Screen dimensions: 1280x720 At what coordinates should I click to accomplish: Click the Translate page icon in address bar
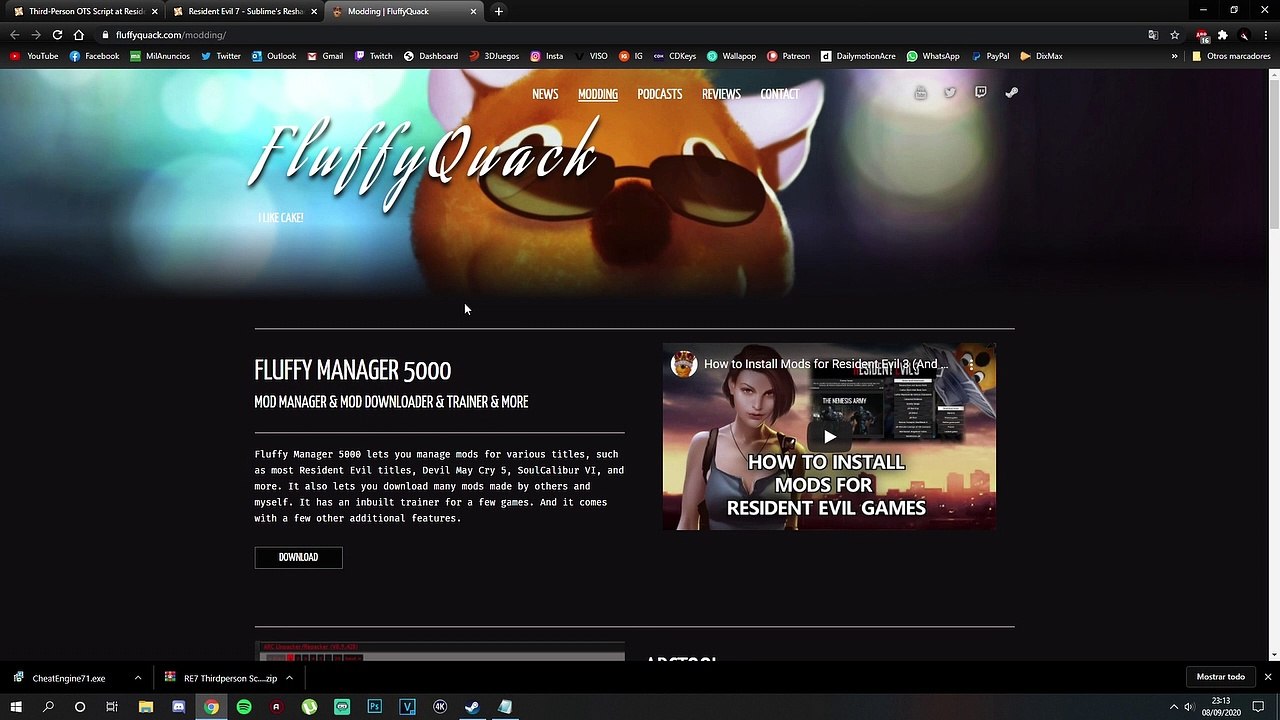pos(1153,35)
